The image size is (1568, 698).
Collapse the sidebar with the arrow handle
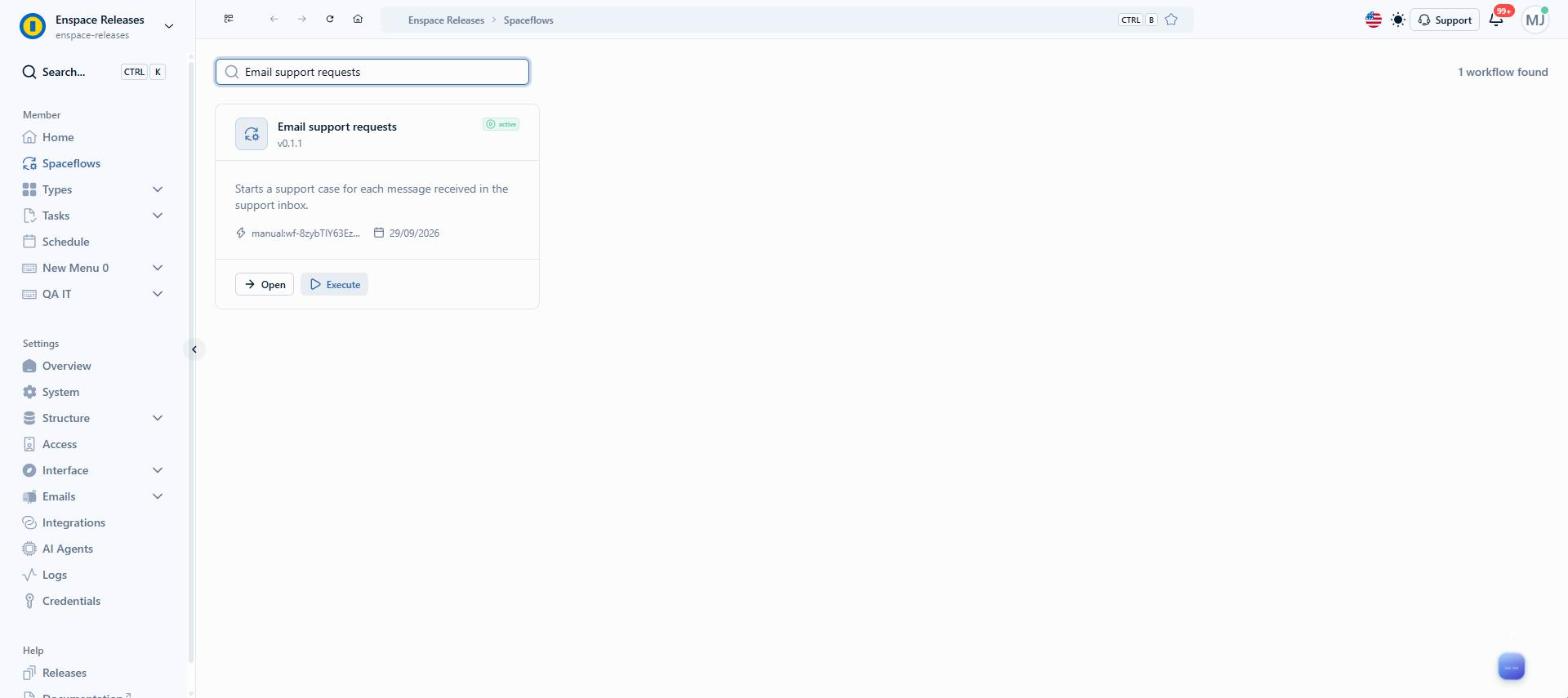coord(194,349)
